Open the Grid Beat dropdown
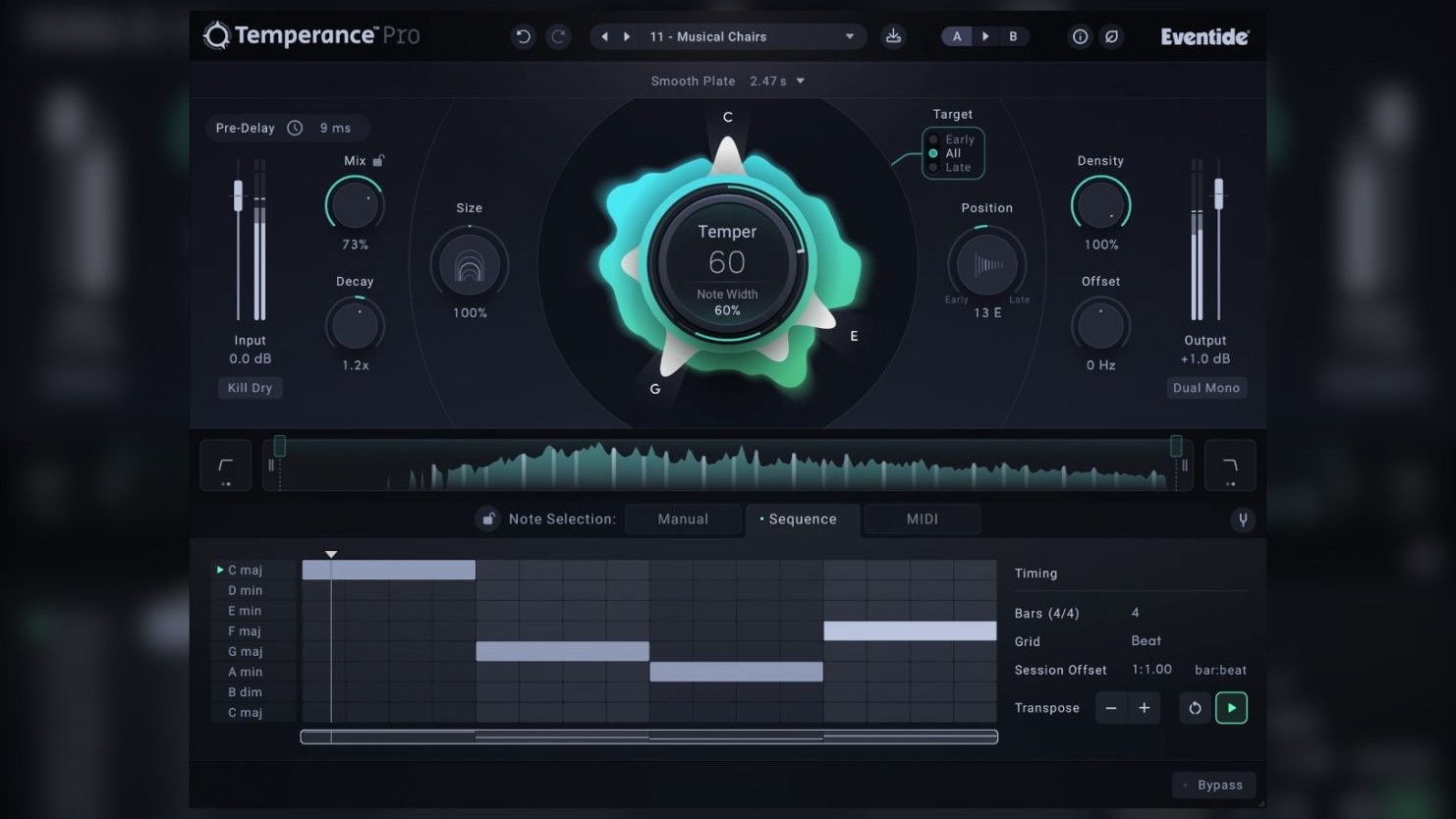Screen dimensions: 1456x819 (x=1146, y=641)
